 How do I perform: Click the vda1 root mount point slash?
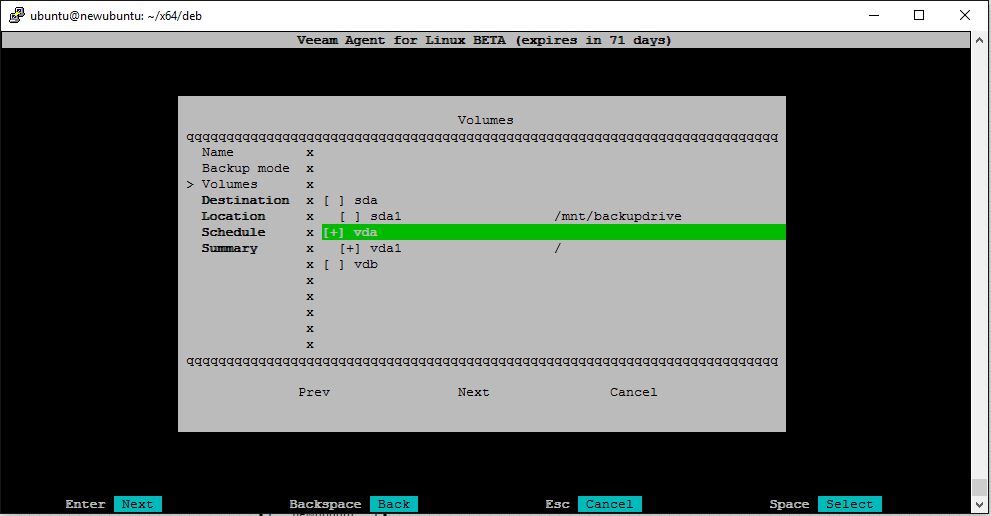point(557,249)
